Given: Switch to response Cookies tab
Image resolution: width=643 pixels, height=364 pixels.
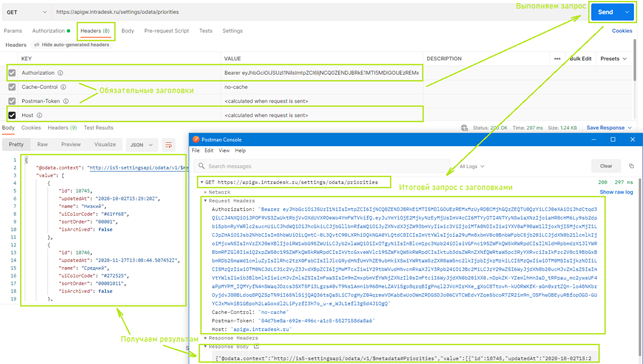Looking at the screenshot, I should pyautogui.click(x=31, y=128).
